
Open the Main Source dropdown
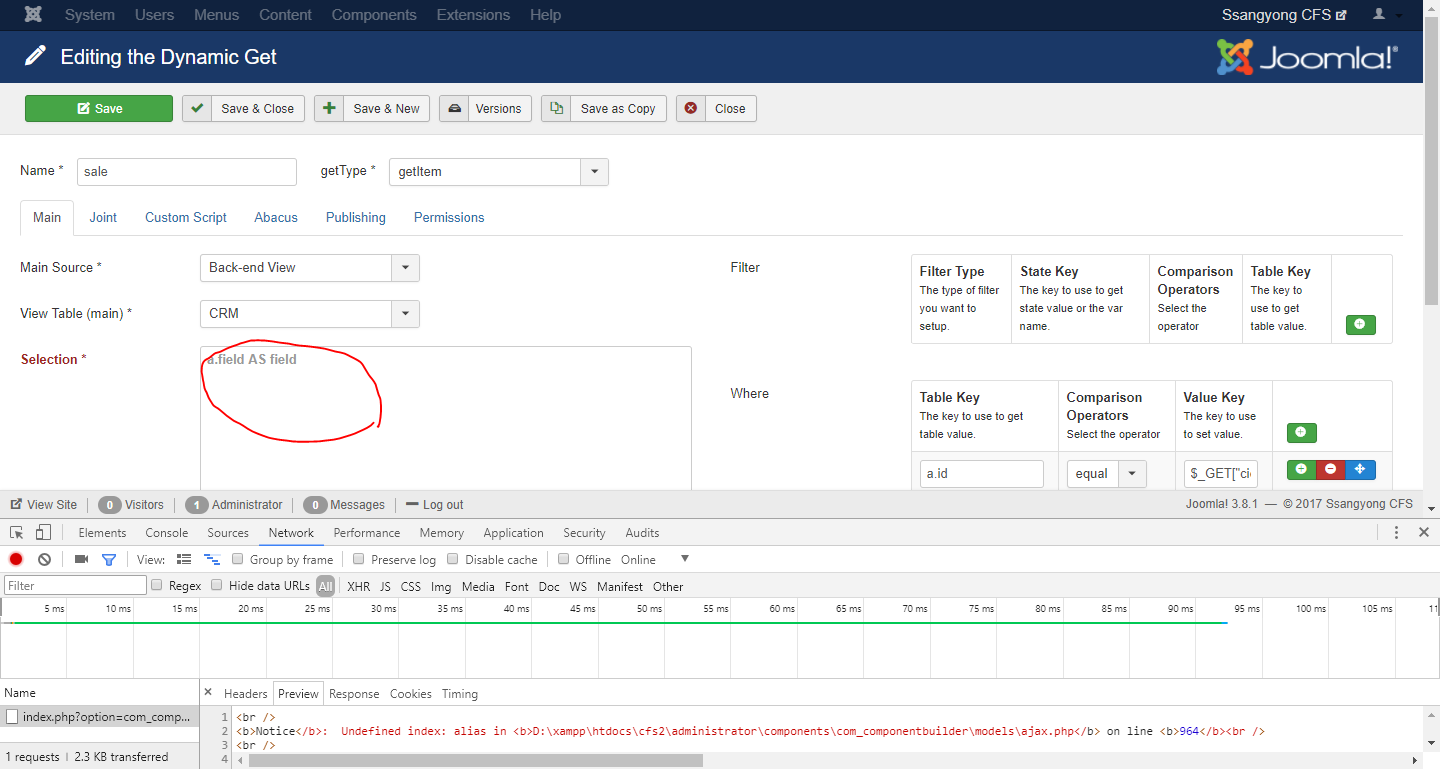click(x=309, y=267)
